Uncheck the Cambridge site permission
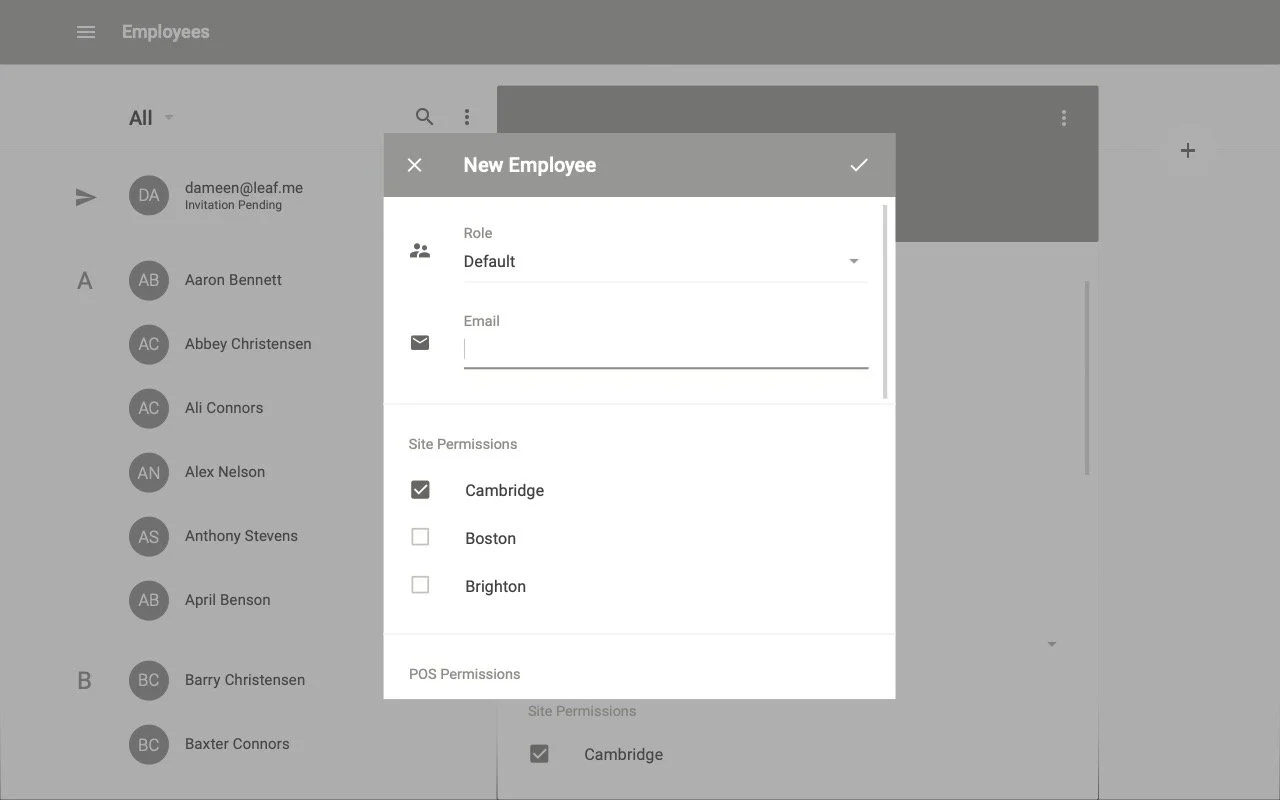This screenshot has width=1280, height=800. click(419, 489)
